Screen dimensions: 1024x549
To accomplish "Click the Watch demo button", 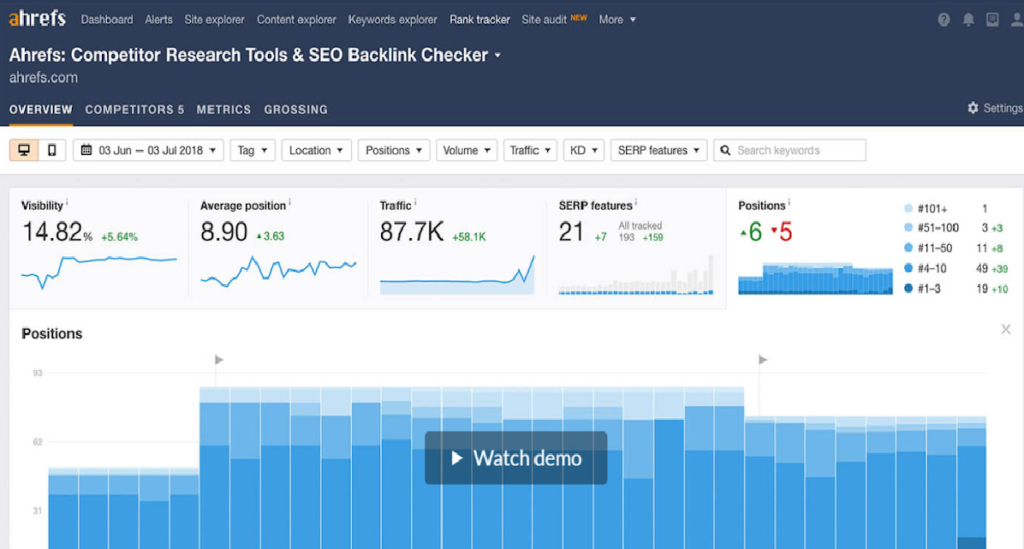I will point(516,458).
